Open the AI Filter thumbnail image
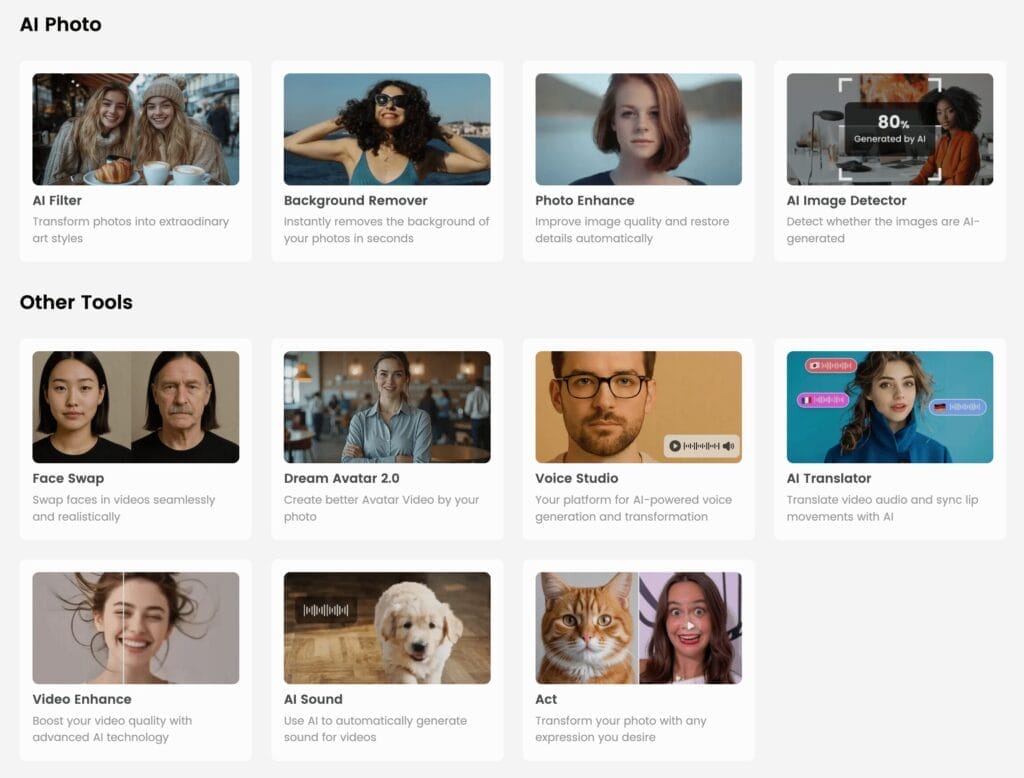Screen dimensions: 1024x778 coord(136,129)
